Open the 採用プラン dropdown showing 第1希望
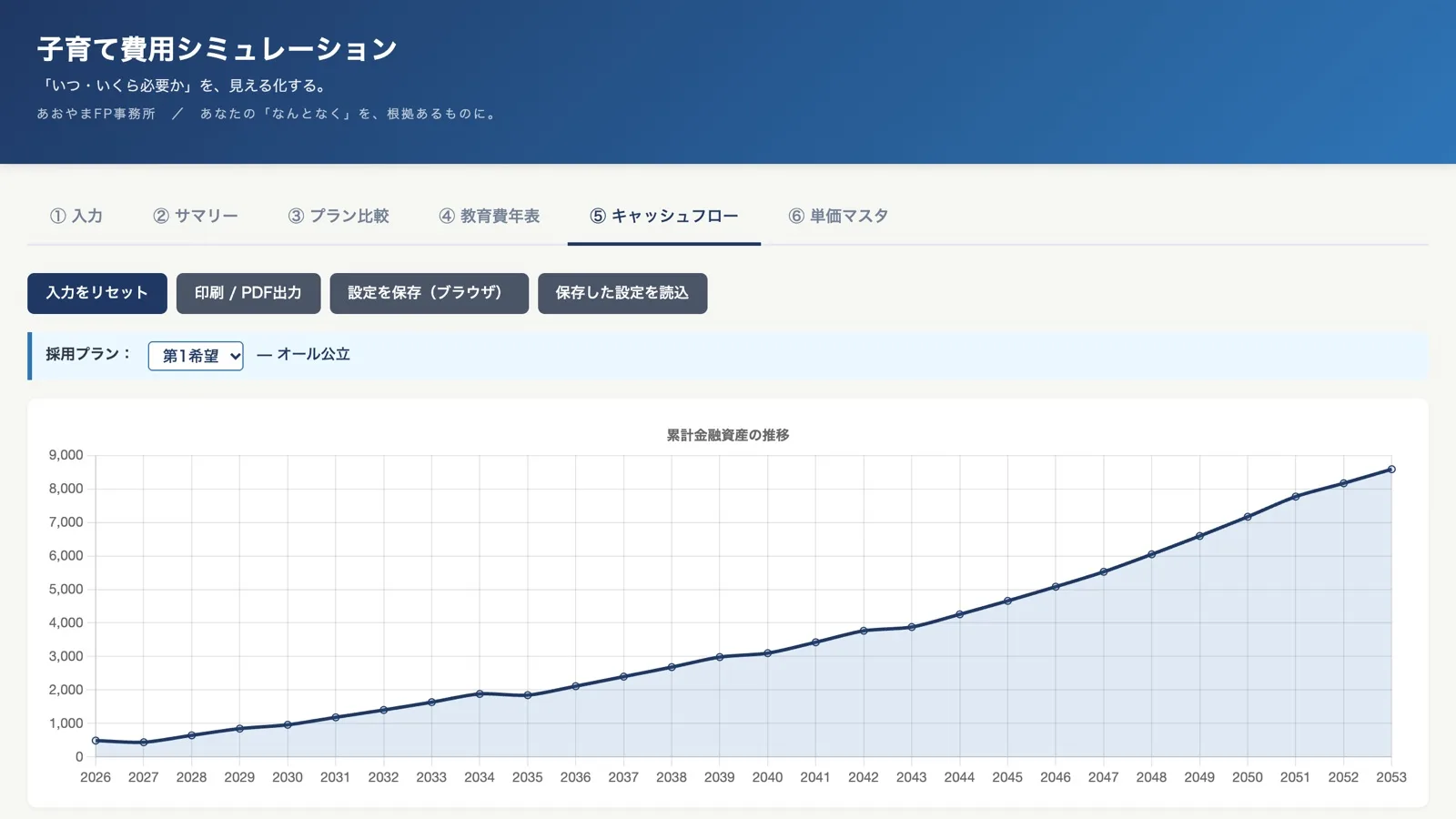 point(196,356)
